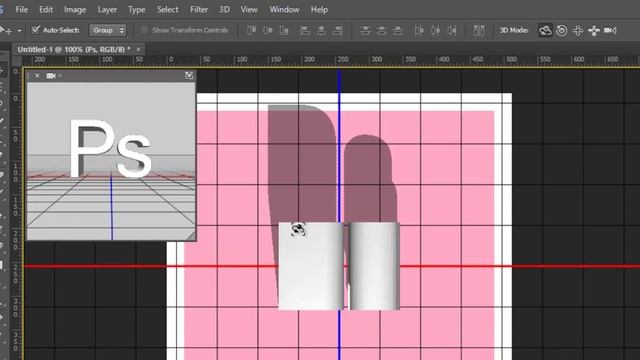Align right edges of layers

338,30
